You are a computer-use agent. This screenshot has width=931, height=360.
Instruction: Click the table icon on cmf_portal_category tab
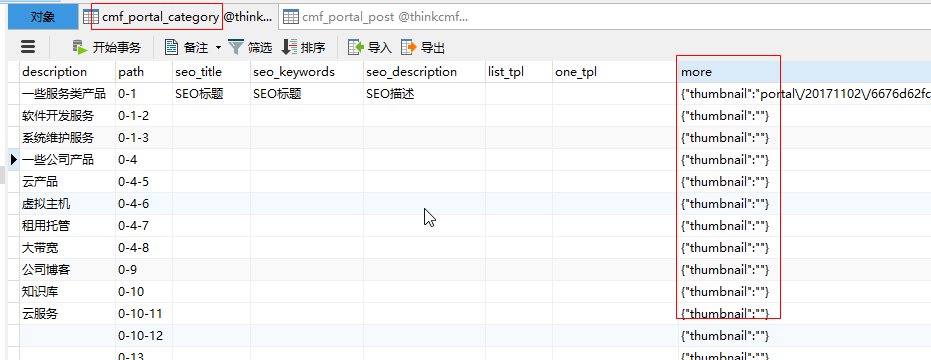90,17
